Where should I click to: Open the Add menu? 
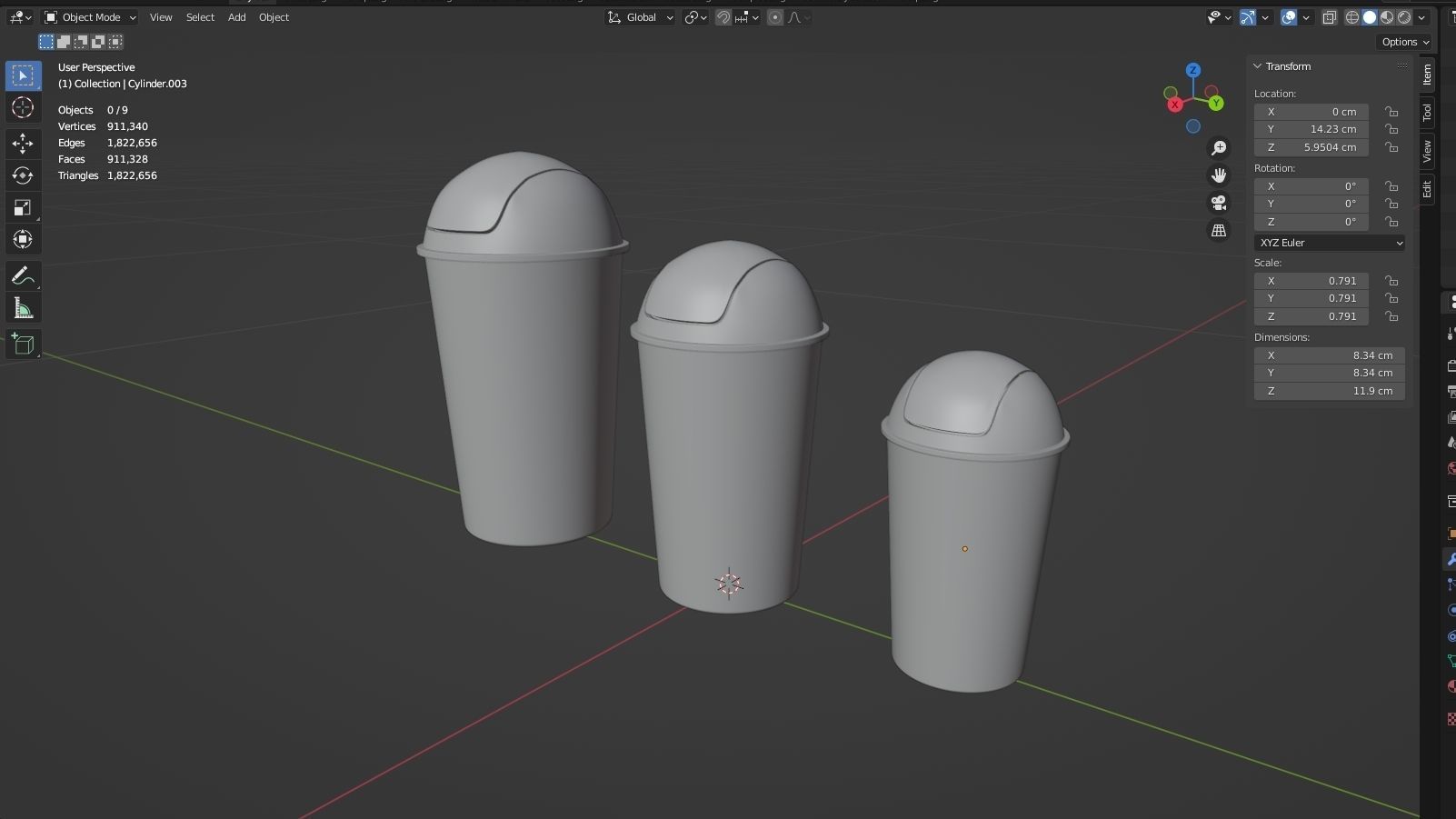point(236,17)
